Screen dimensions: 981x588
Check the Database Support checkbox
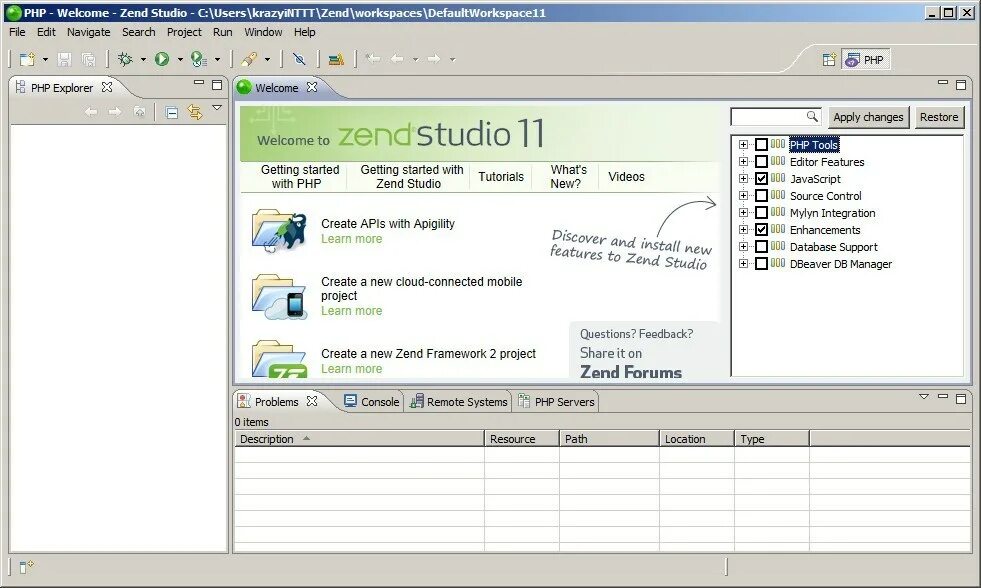pyautogui.click(x=761, y=246)
